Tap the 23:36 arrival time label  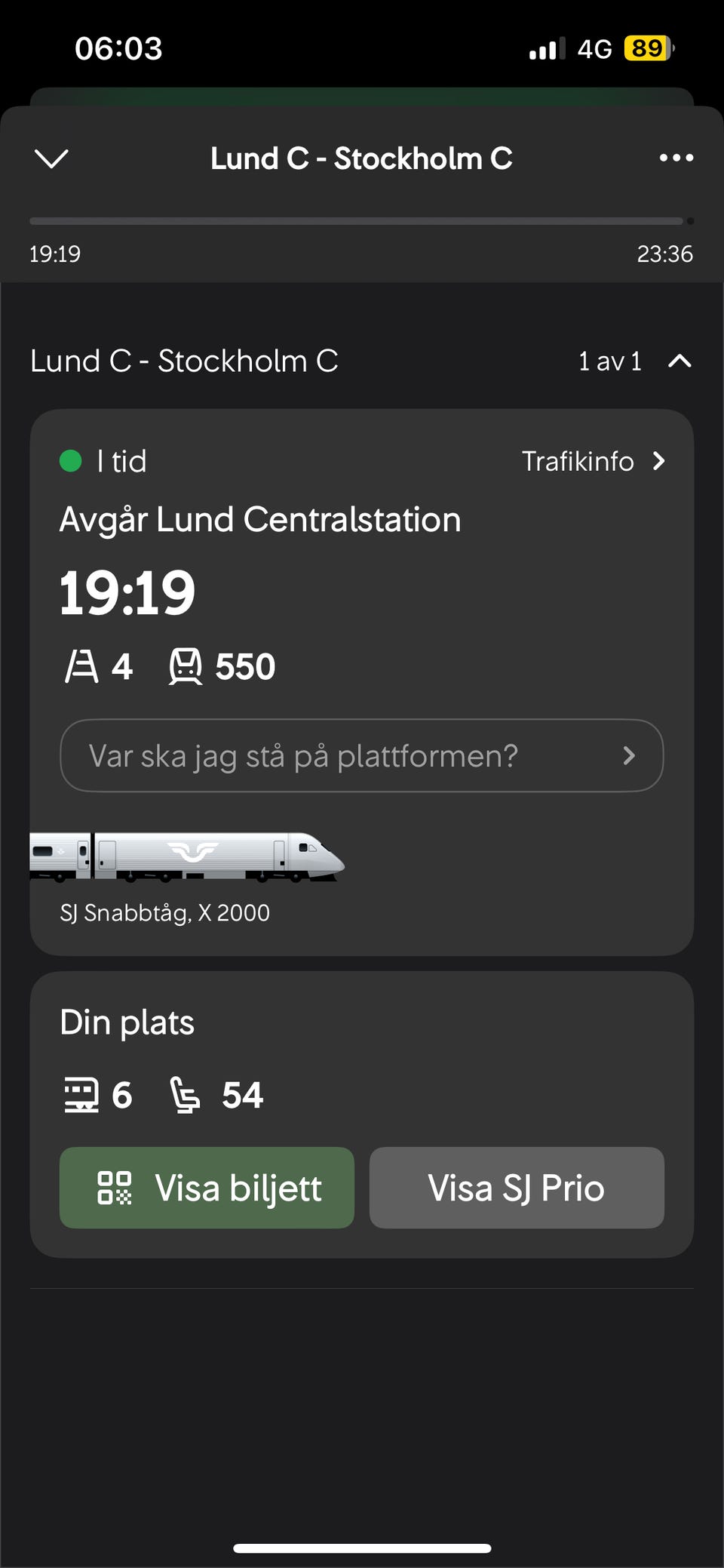(x=664, y=254)
